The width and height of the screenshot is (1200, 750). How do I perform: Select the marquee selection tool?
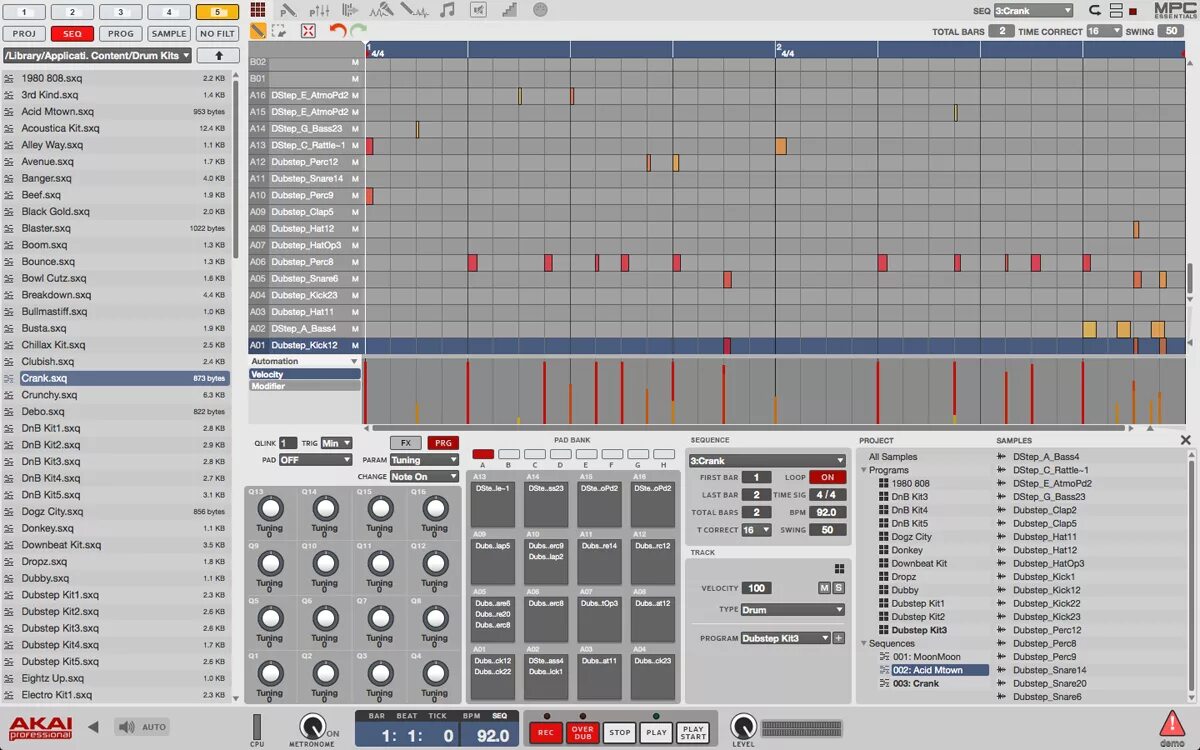(x=279, y=31)
